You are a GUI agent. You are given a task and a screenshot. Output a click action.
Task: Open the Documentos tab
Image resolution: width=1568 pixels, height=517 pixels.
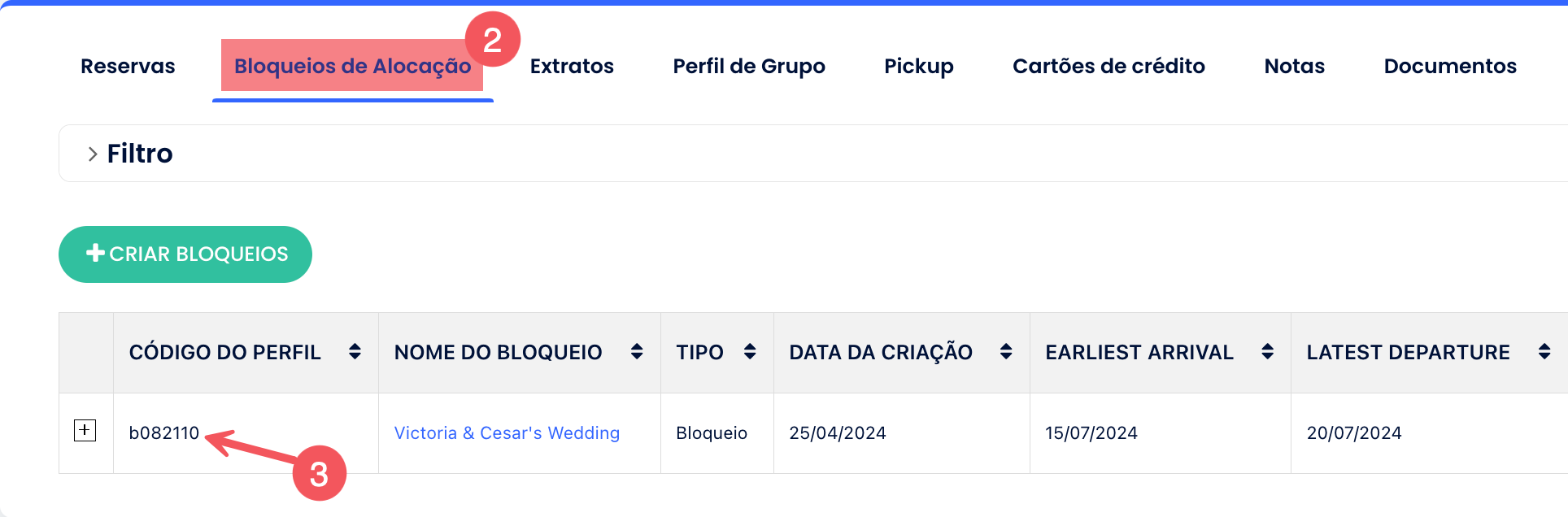tap(1450, 67)
